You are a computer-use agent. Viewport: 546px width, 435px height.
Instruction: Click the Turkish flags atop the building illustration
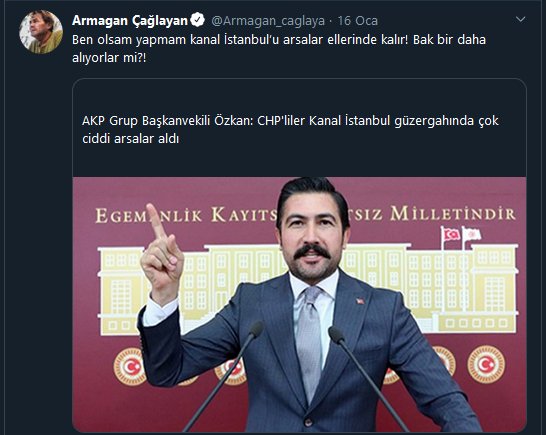(461, 234)
